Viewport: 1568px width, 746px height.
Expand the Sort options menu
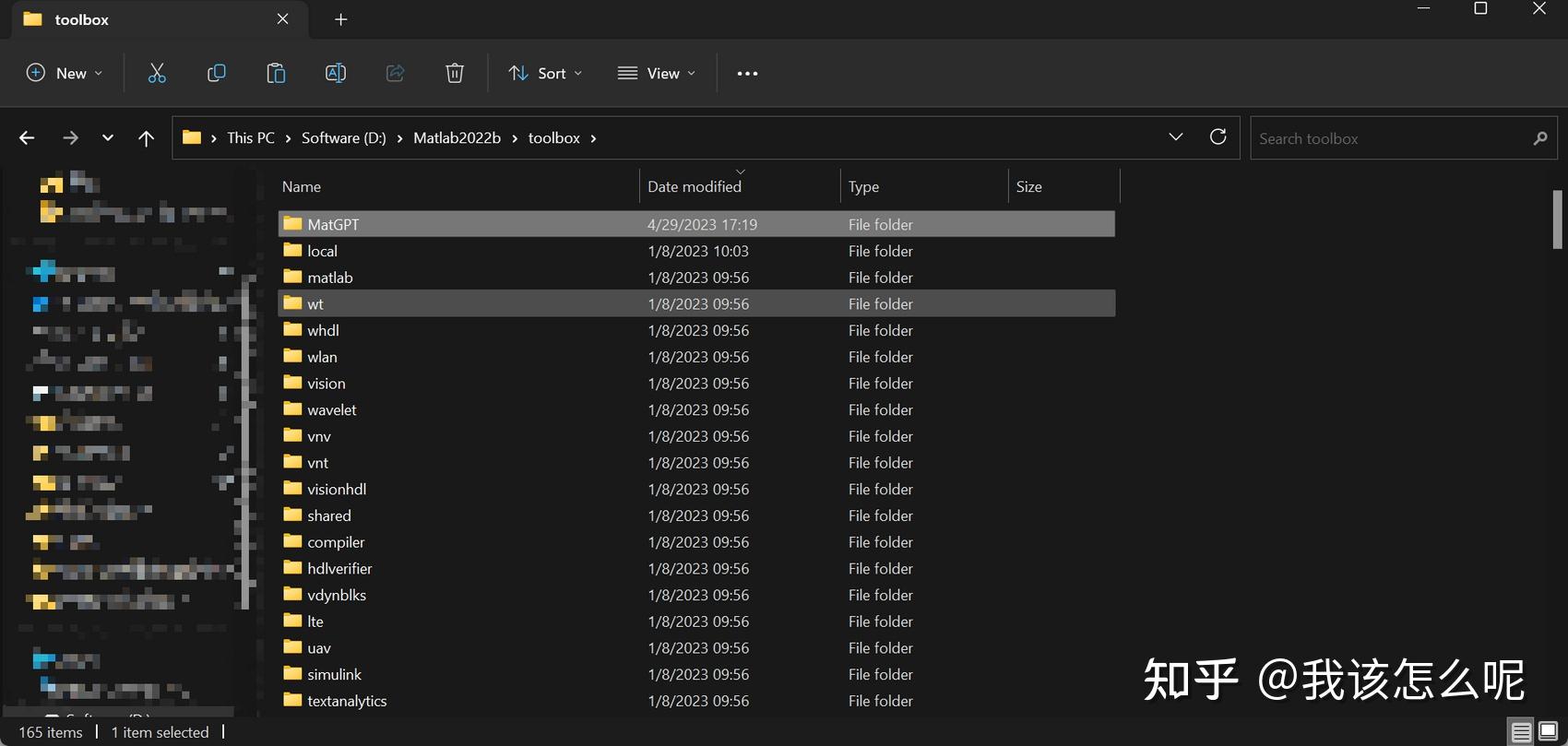point(545,74)
